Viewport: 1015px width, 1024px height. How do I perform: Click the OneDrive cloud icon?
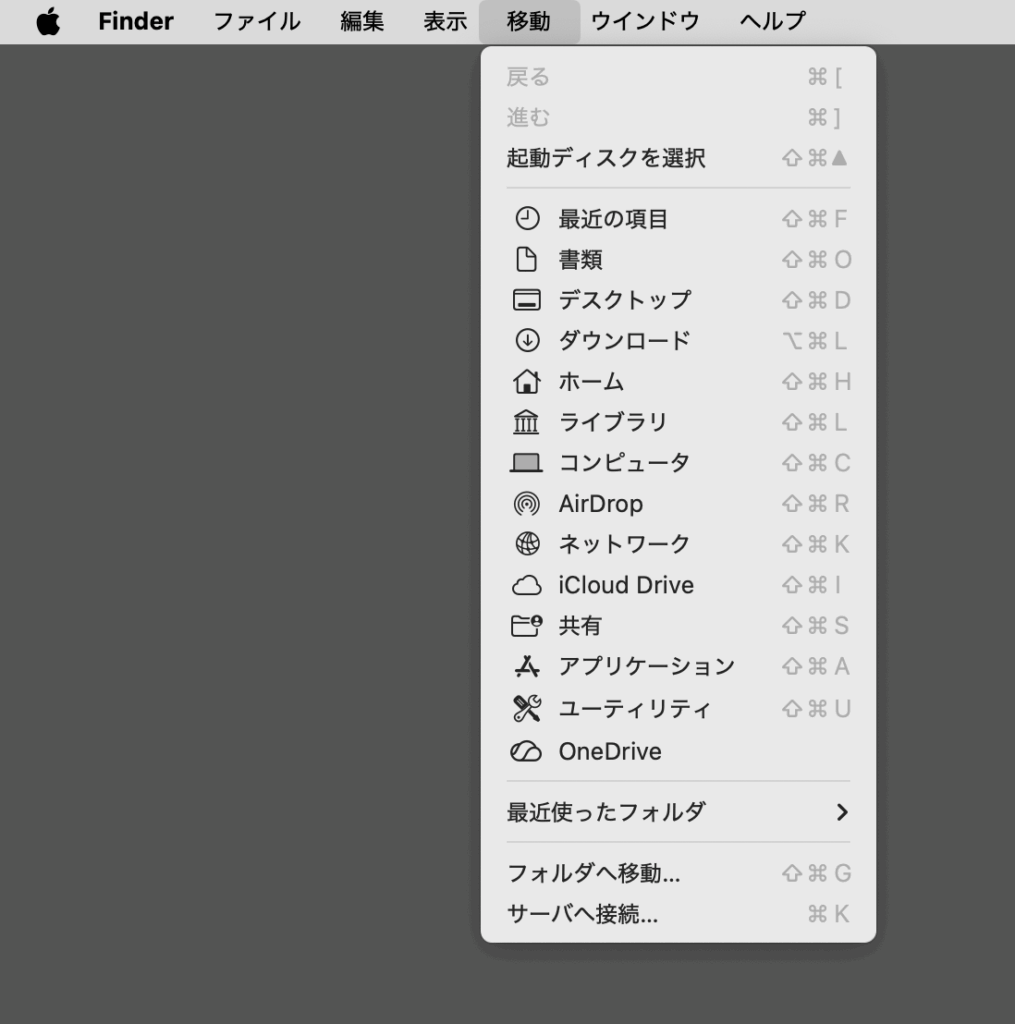pos(526,752)
